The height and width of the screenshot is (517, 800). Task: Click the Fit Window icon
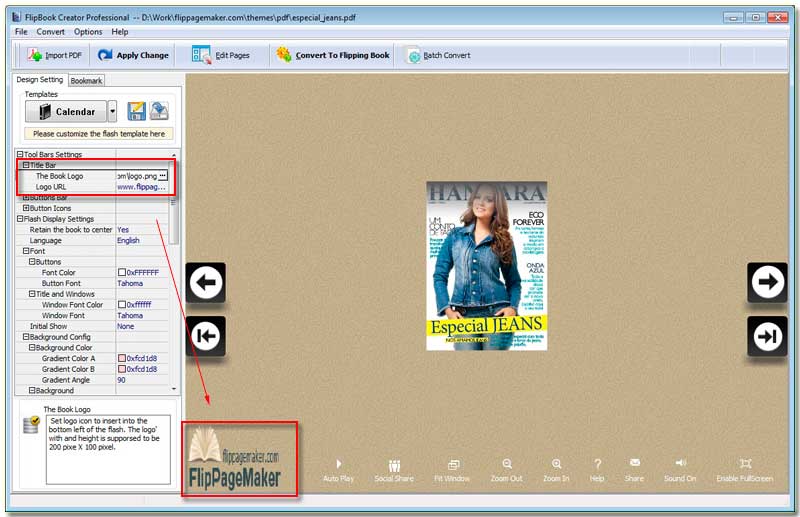tap(453, 464)
